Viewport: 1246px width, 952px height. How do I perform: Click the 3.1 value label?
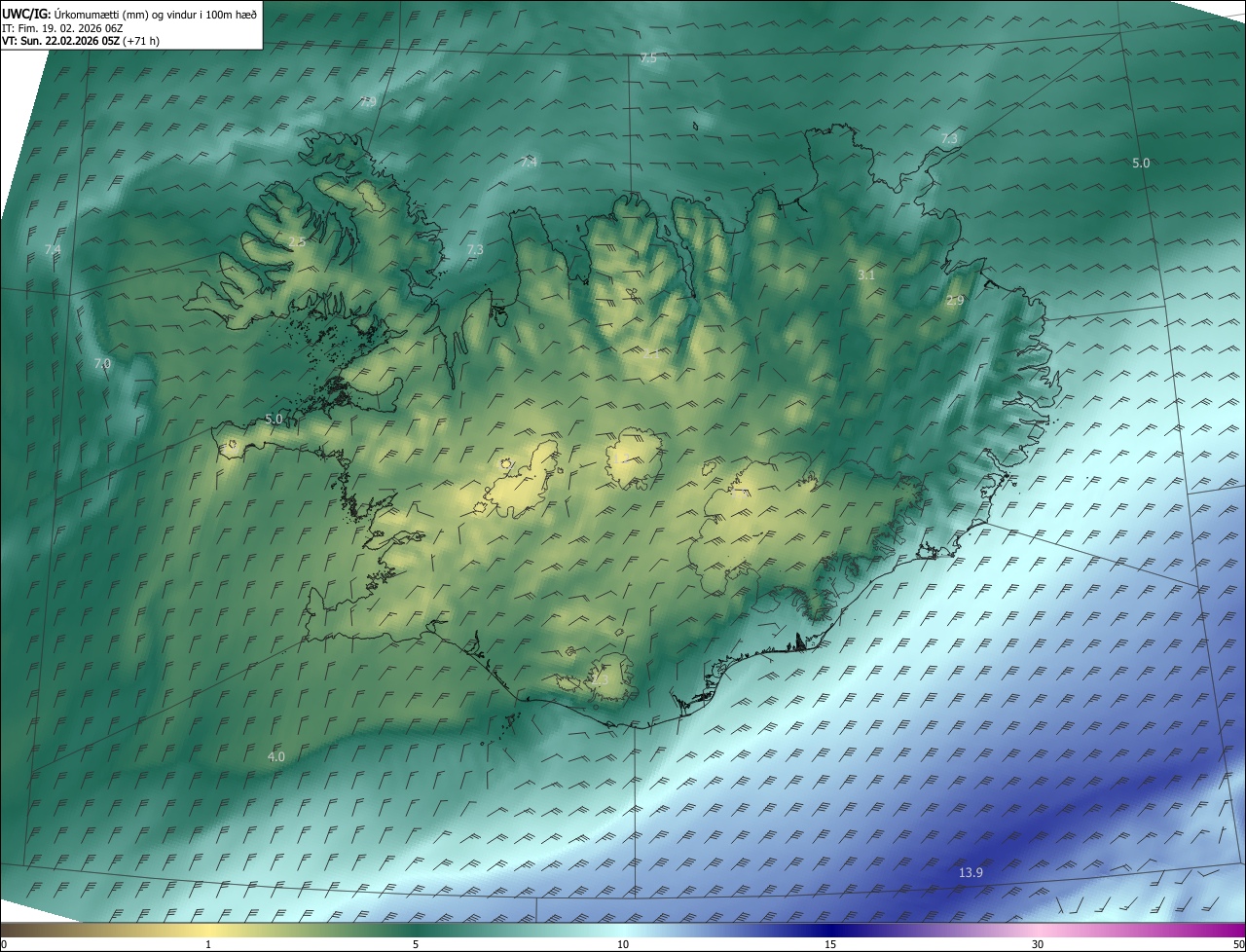click(x=866, y=275)
